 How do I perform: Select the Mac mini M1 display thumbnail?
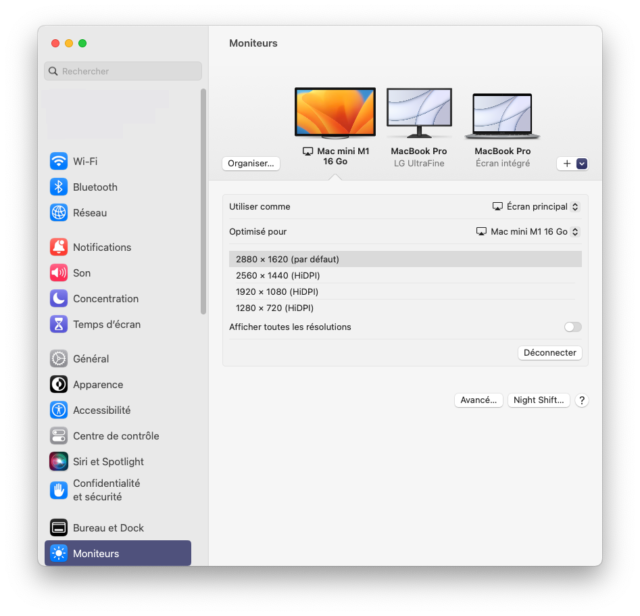tap(335, 113)
